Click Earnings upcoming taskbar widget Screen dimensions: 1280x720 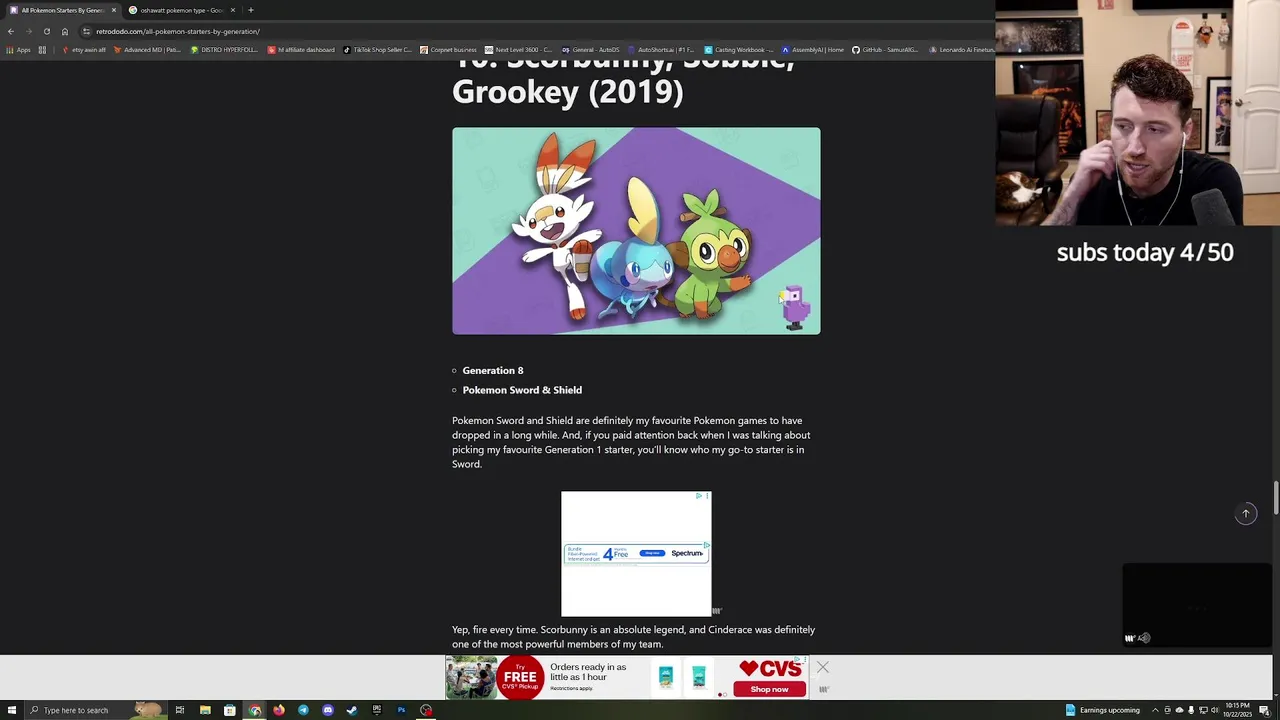(x=1102, y=710)
